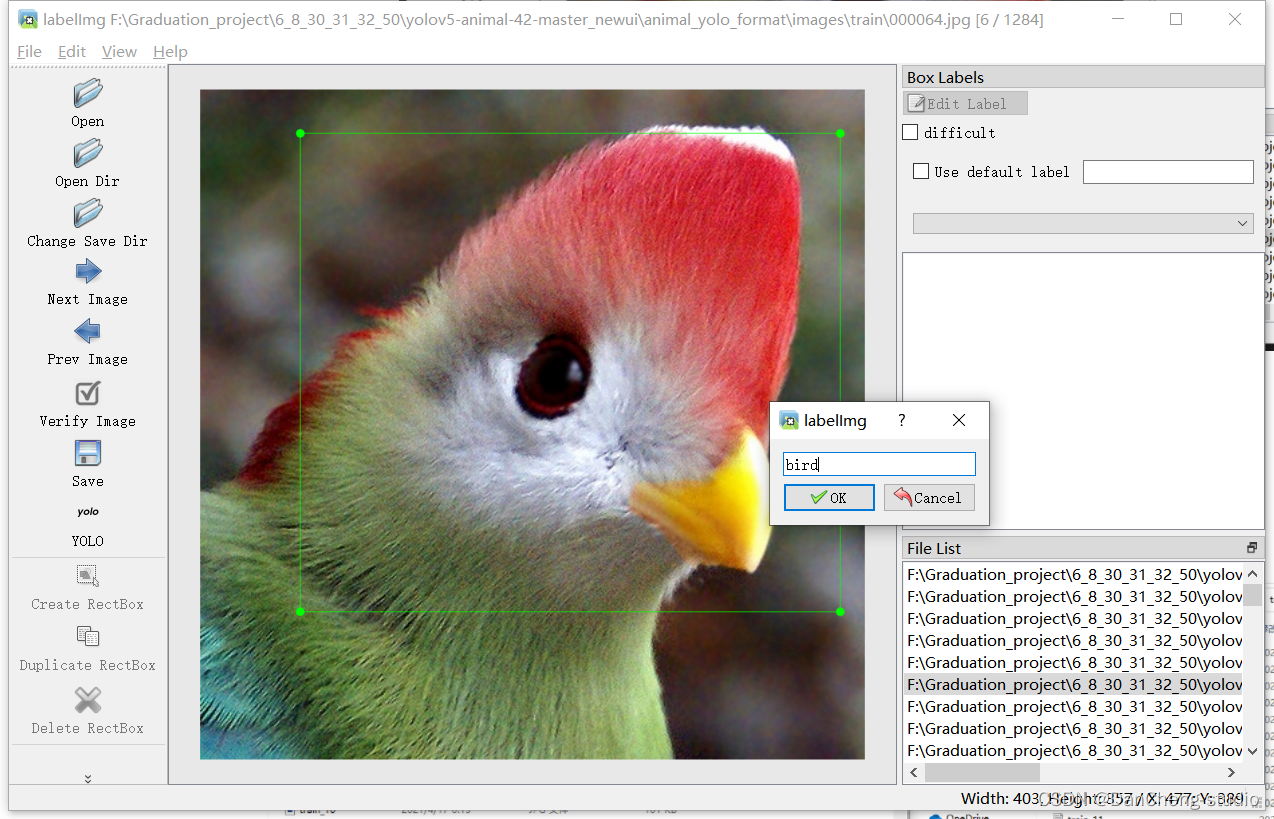Viewport: 1274px width, 819px height.
Task: Toggle the Use default label checkbox
Action: 921,172
